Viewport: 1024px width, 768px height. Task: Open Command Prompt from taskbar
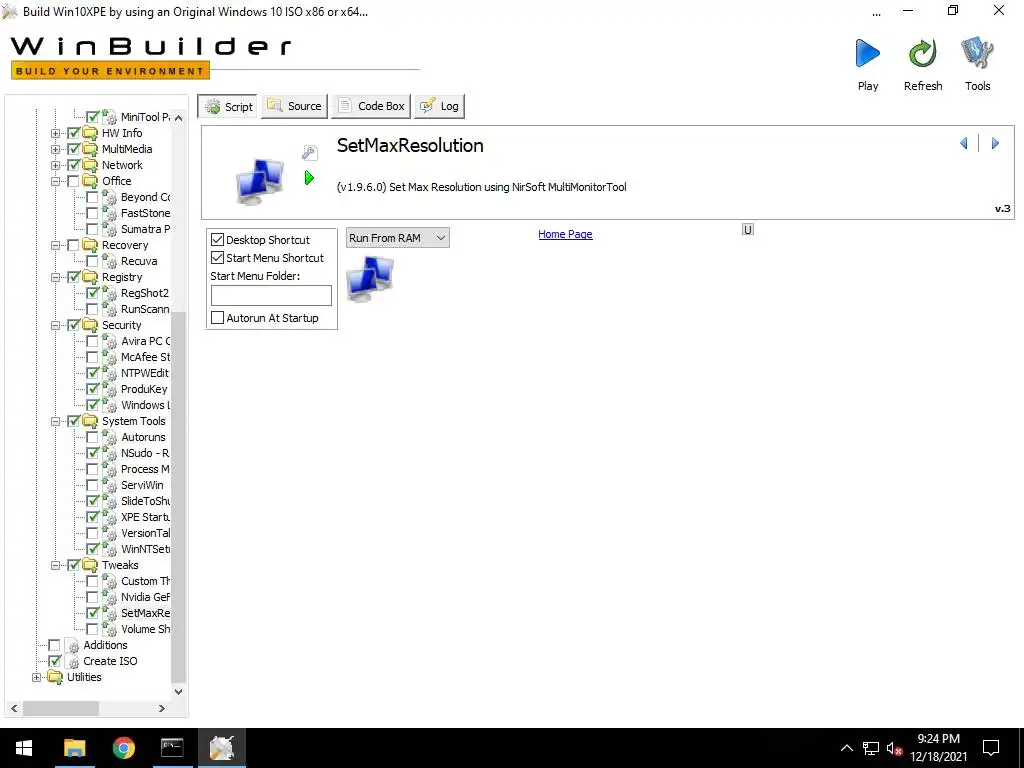click(172, 748)
